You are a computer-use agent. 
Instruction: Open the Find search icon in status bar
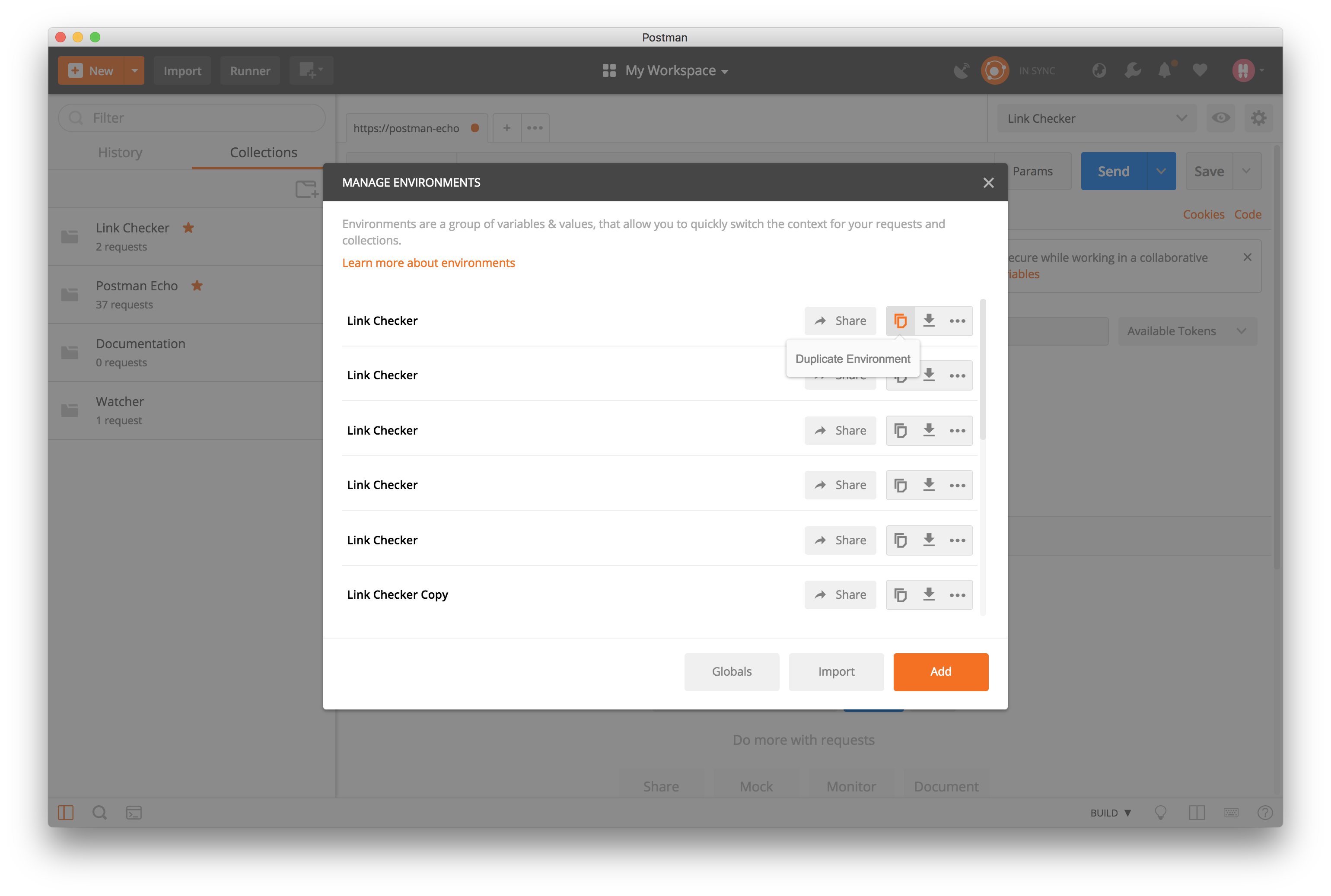(x=99, y=813)
